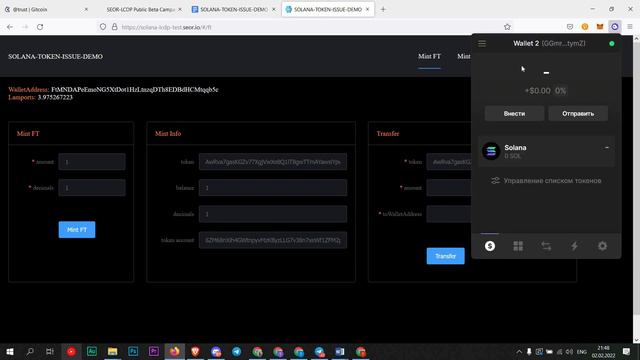Open the Windows Start menu
This screenshot has width=640, height=360.
10,351
